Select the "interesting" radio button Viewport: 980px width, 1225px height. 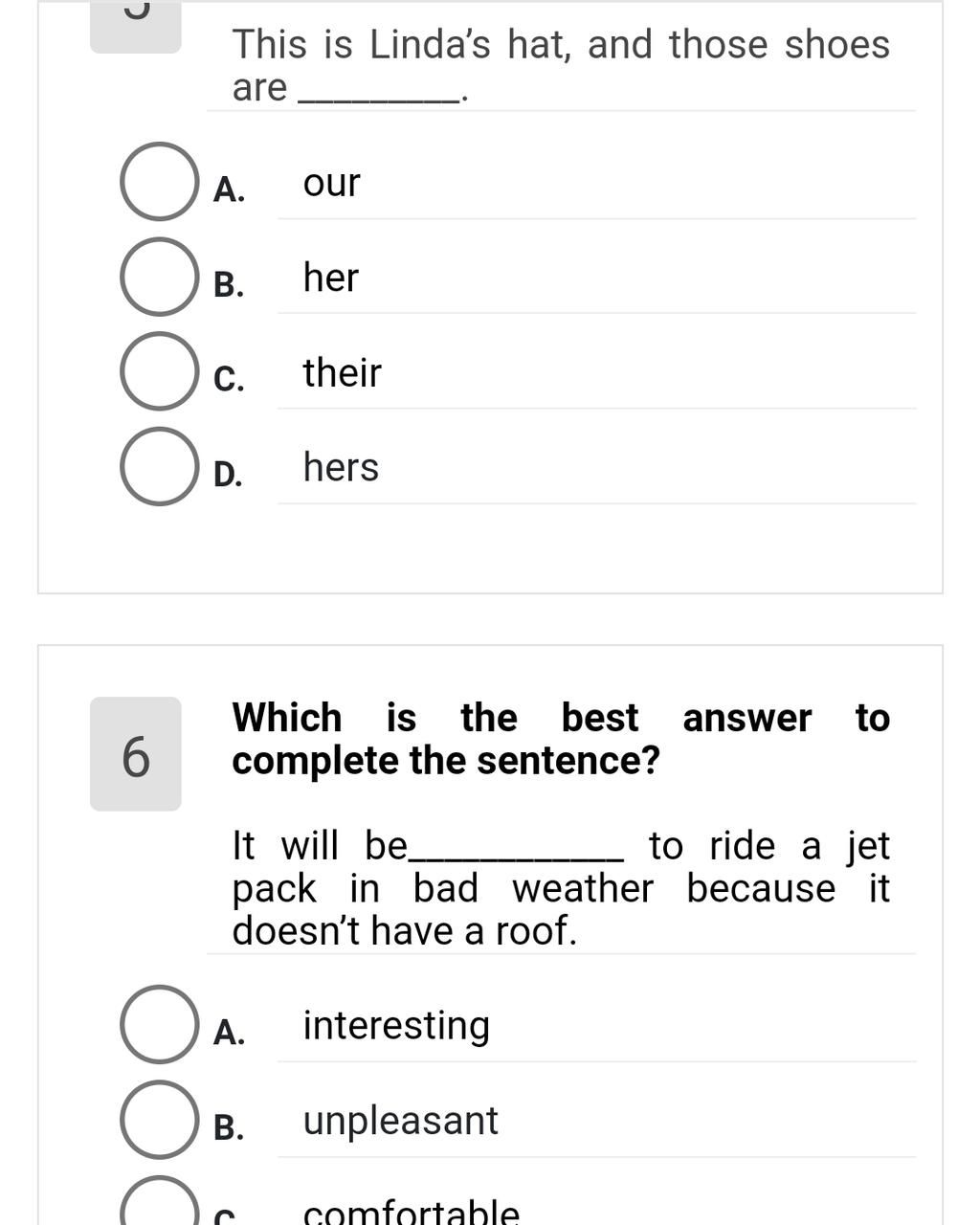click(x=159, y=1024)
